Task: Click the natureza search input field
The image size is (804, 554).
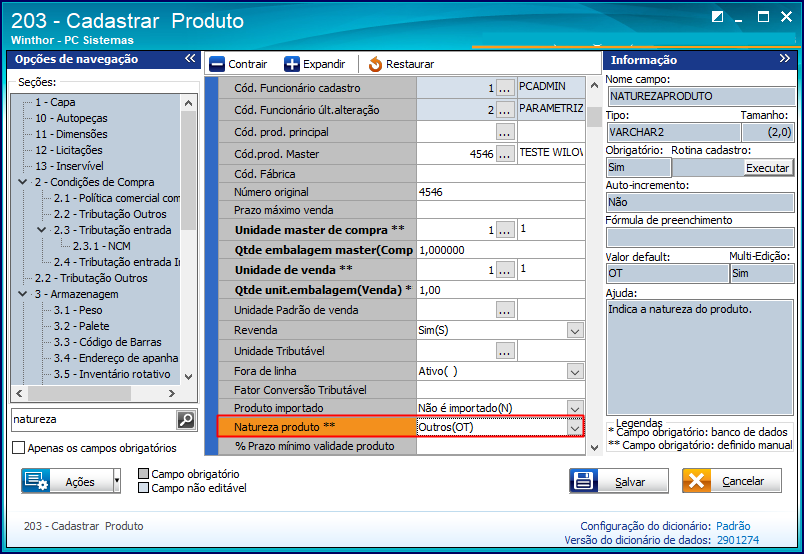Action: tap(94, 420)
